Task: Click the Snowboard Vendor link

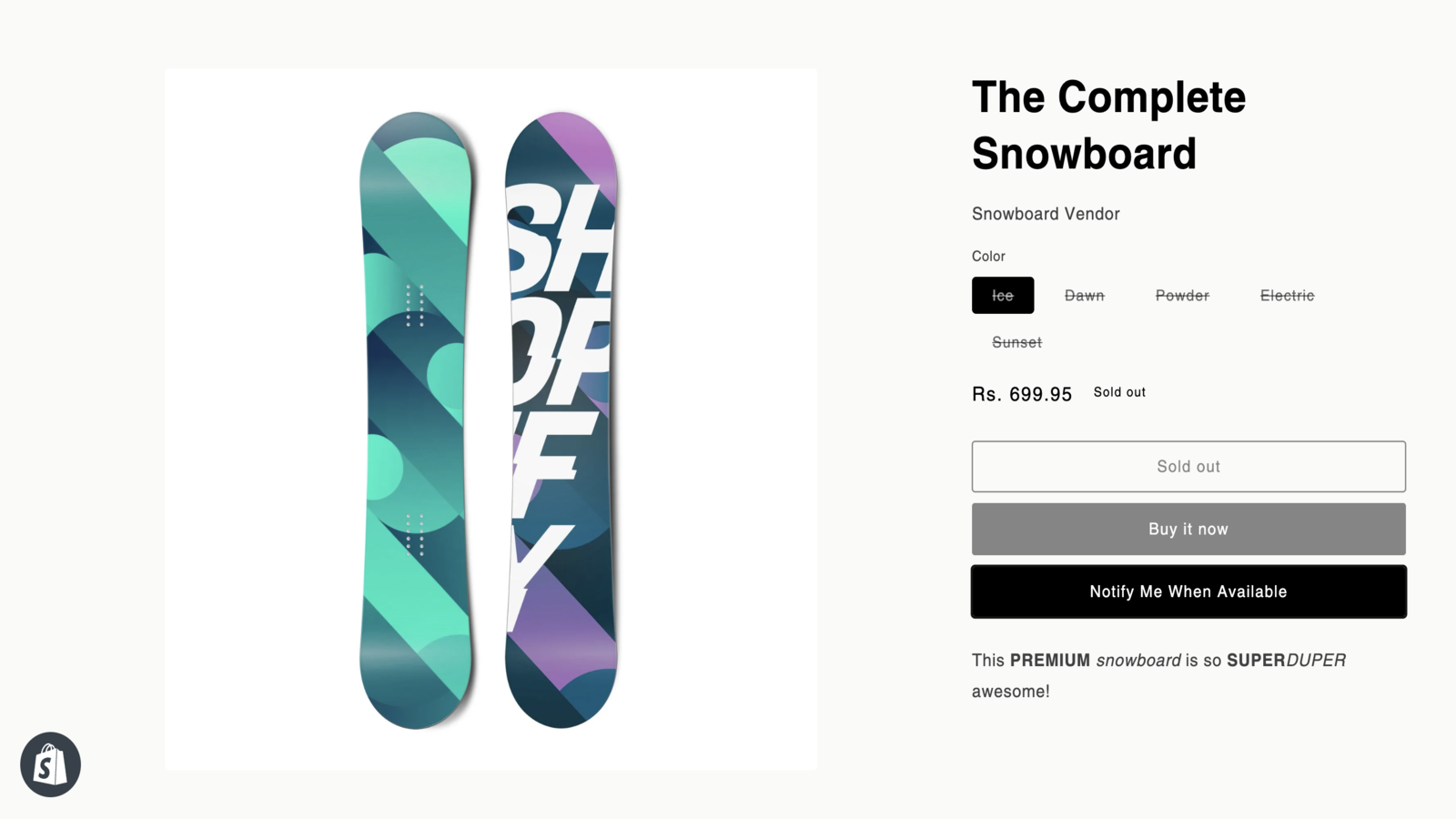Action: (x=1045, y=213)
